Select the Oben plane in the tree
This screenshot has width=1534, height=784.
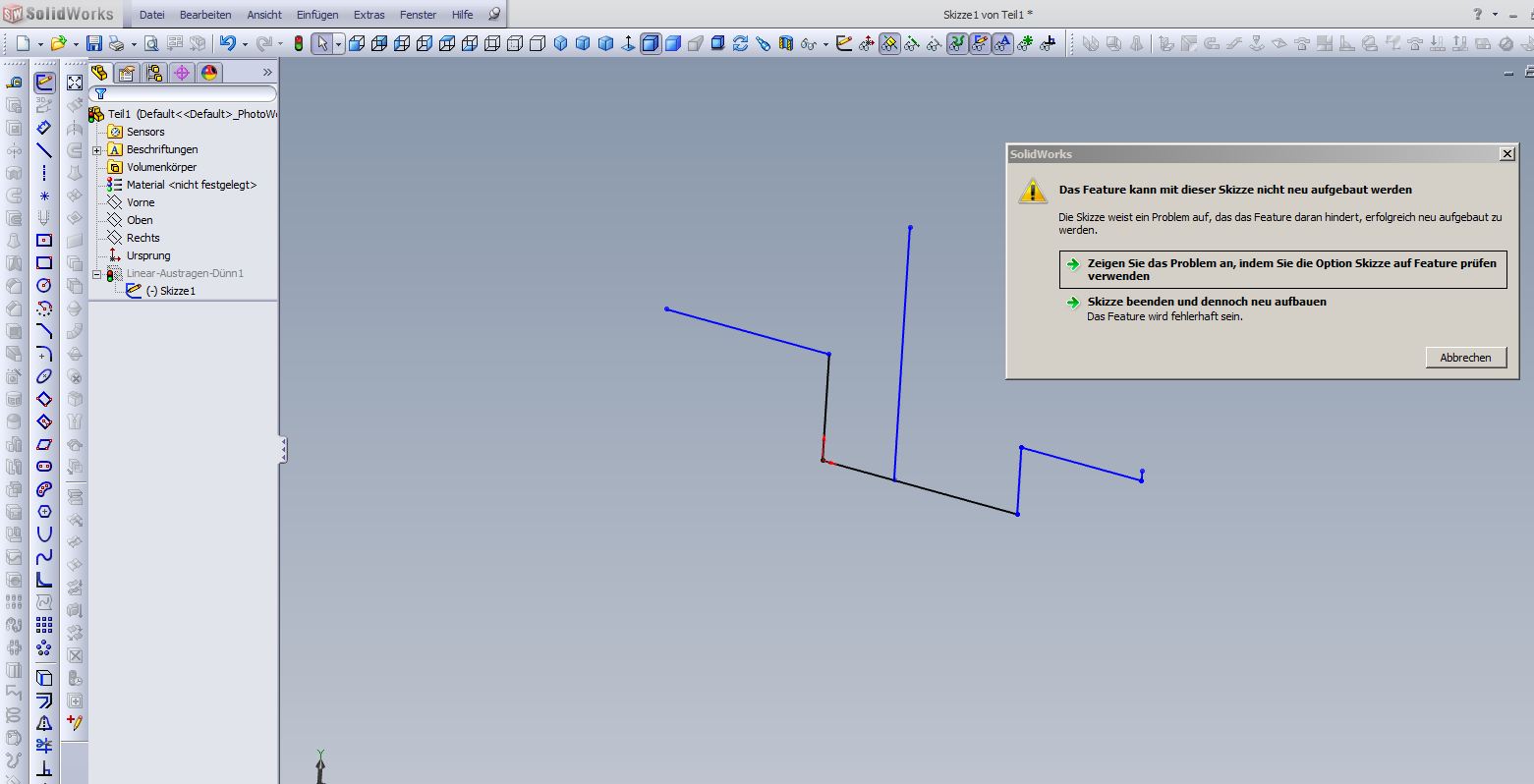140,220
